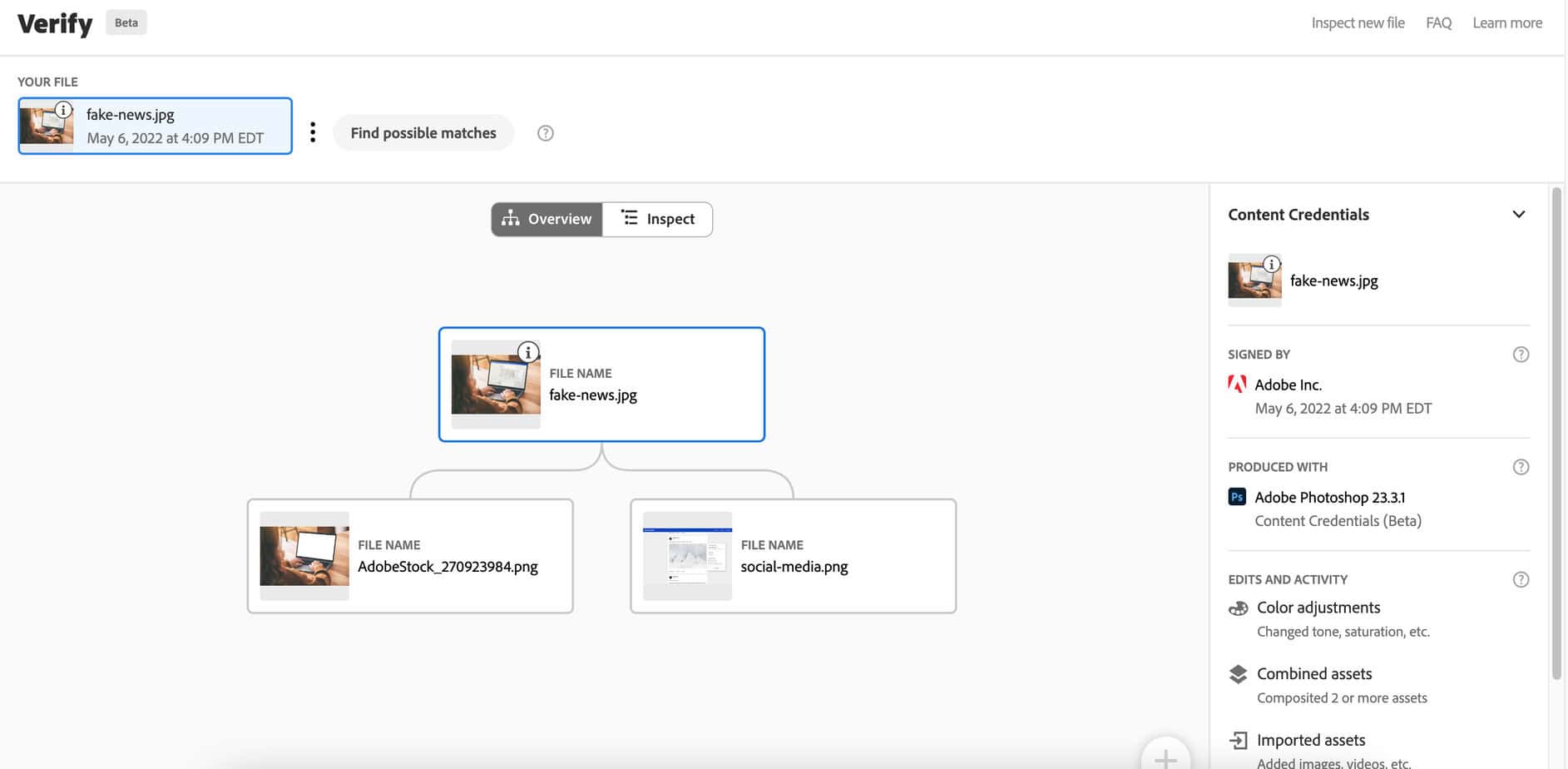Screen dimensions: 1568x769
Task: Select the AdobeStock_270923984.png node
Action: click(410, 556)
